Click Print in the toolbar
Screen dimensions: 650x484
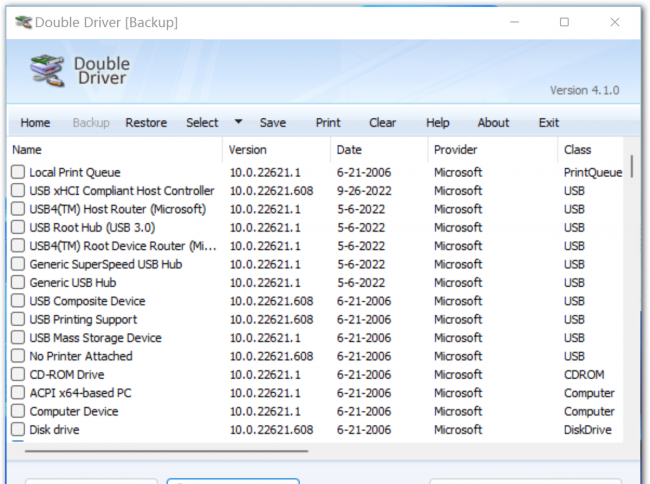coord(328,123)
